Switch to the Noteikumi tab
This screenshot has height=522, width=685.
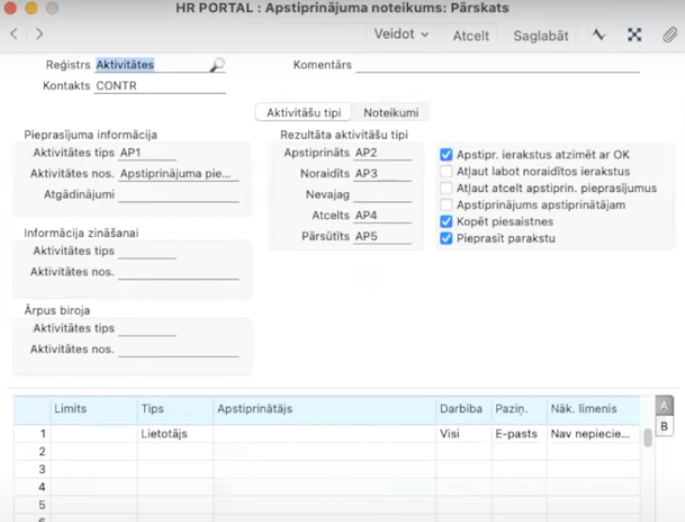391,113
